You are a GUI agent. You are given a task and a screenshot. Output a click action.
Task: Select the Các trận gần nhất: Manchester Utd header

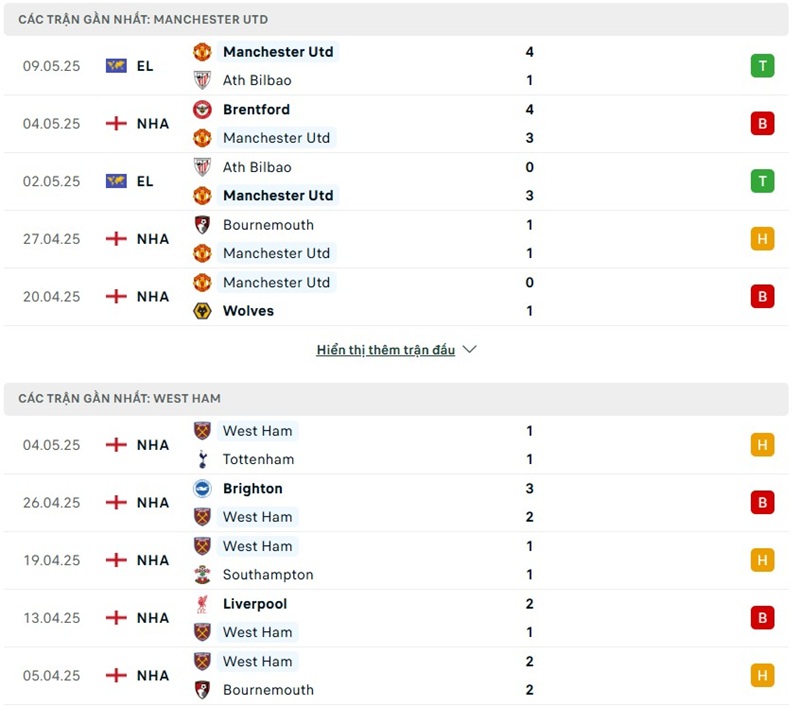143,19
